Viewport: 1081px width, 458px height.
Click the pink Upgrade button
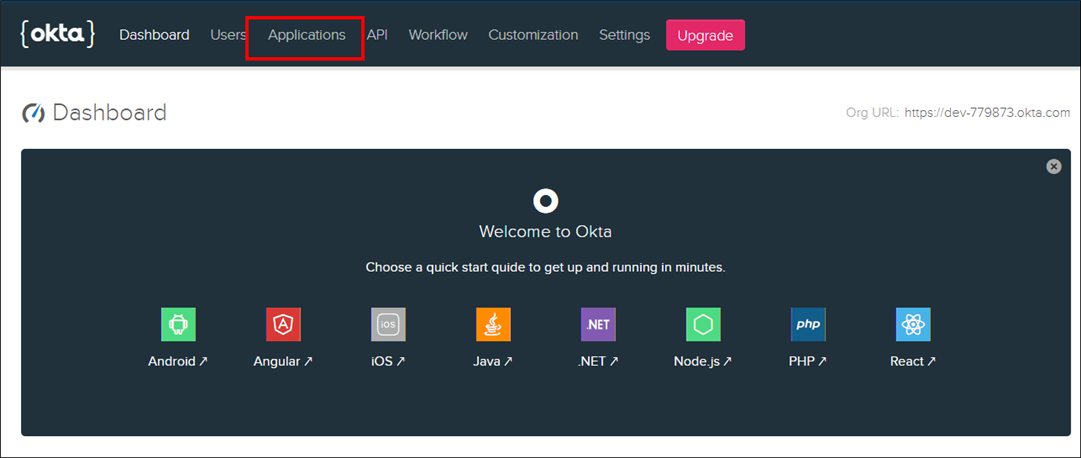[x=705, y=35]
